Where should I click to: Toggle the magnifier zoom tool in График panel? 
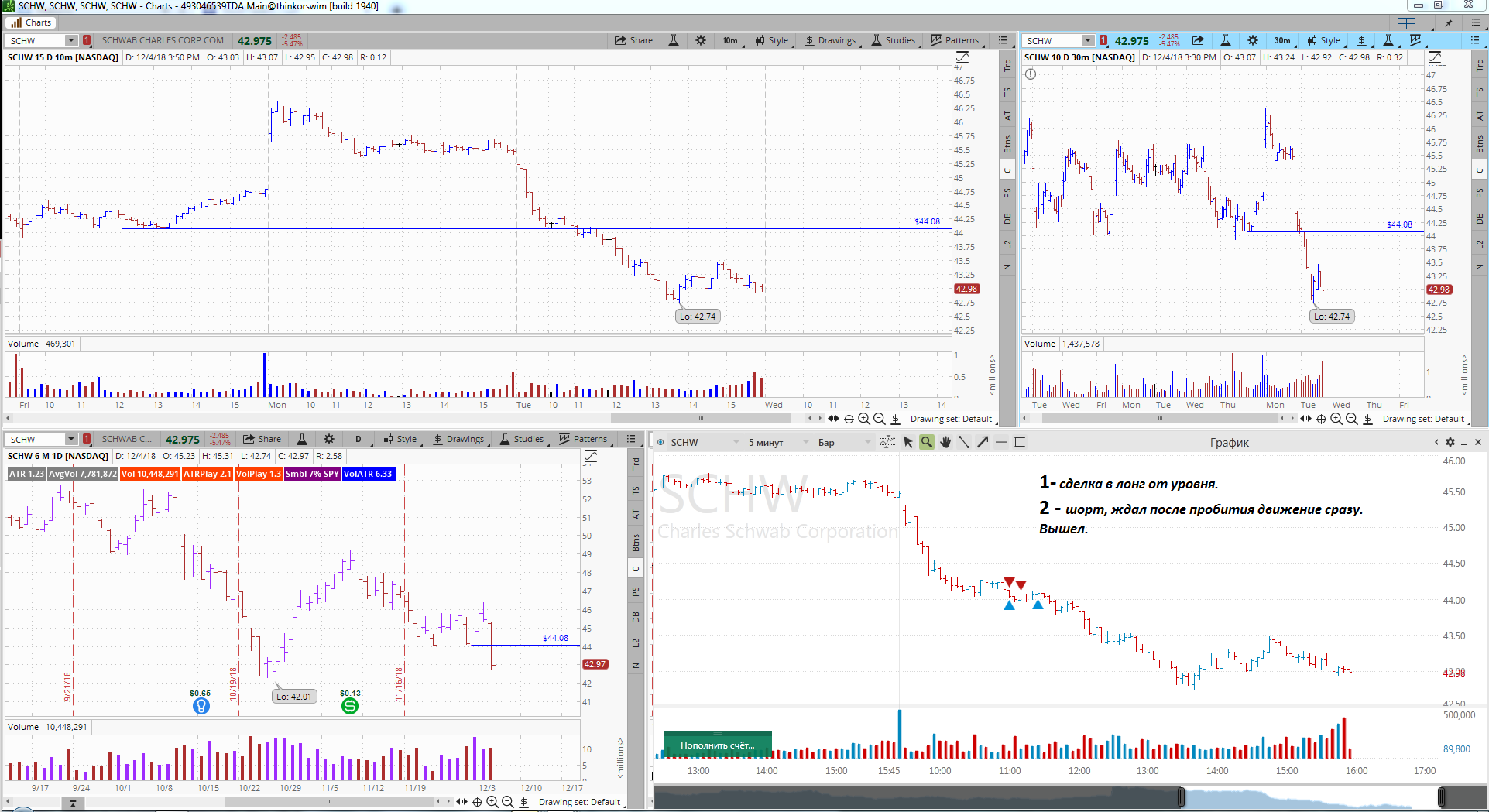pos(927,442)
